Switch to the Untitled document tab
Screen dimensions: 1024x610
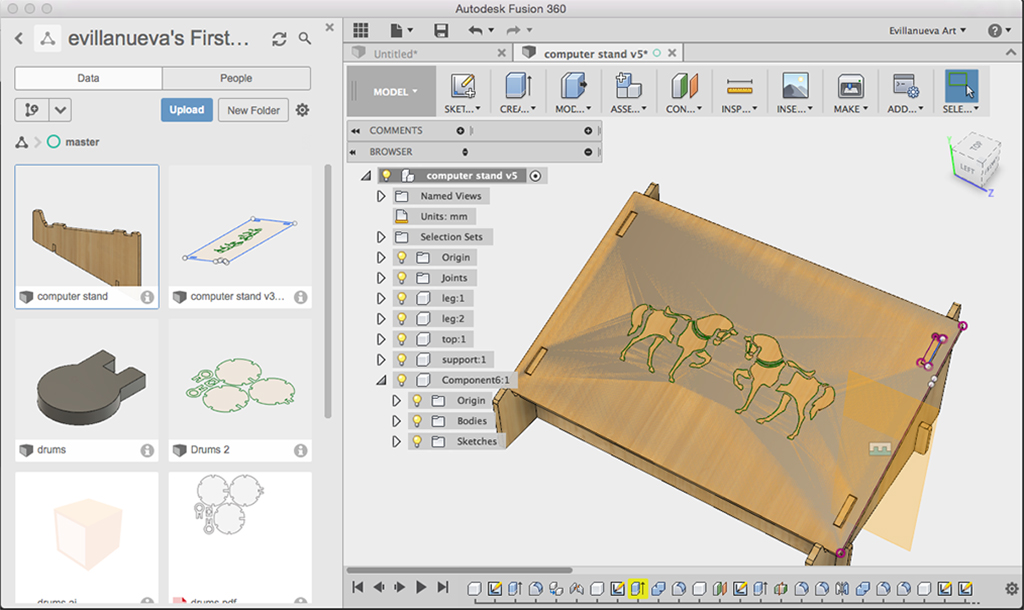click(x=428, y=54)
